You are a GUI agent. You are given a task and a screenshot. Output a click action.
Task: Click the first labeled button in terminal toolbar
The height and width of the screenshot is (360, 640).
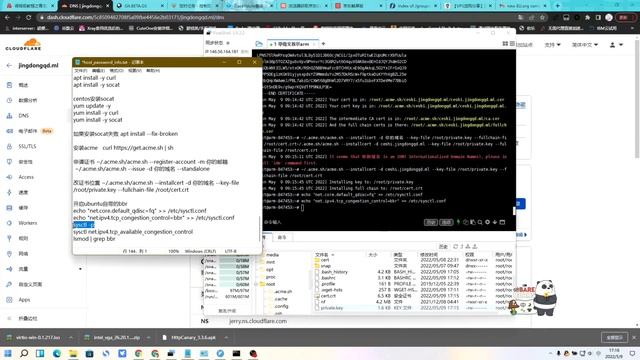tap(431, 222)
